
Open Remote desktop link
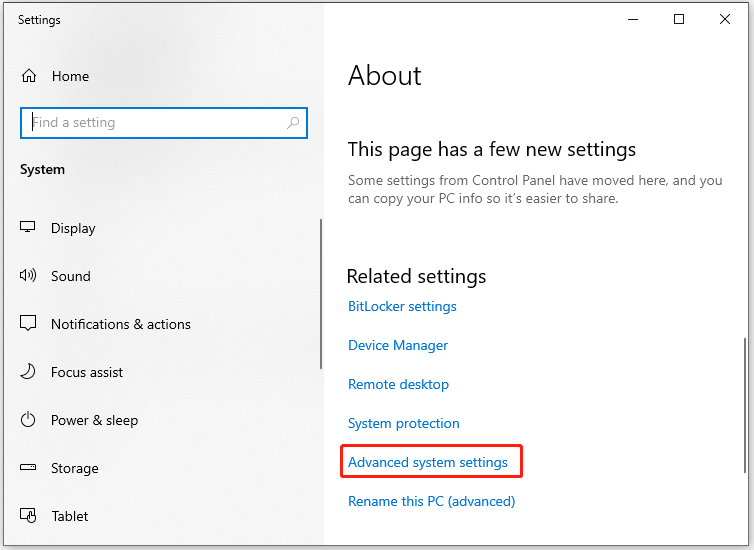(x=398, y=384)
